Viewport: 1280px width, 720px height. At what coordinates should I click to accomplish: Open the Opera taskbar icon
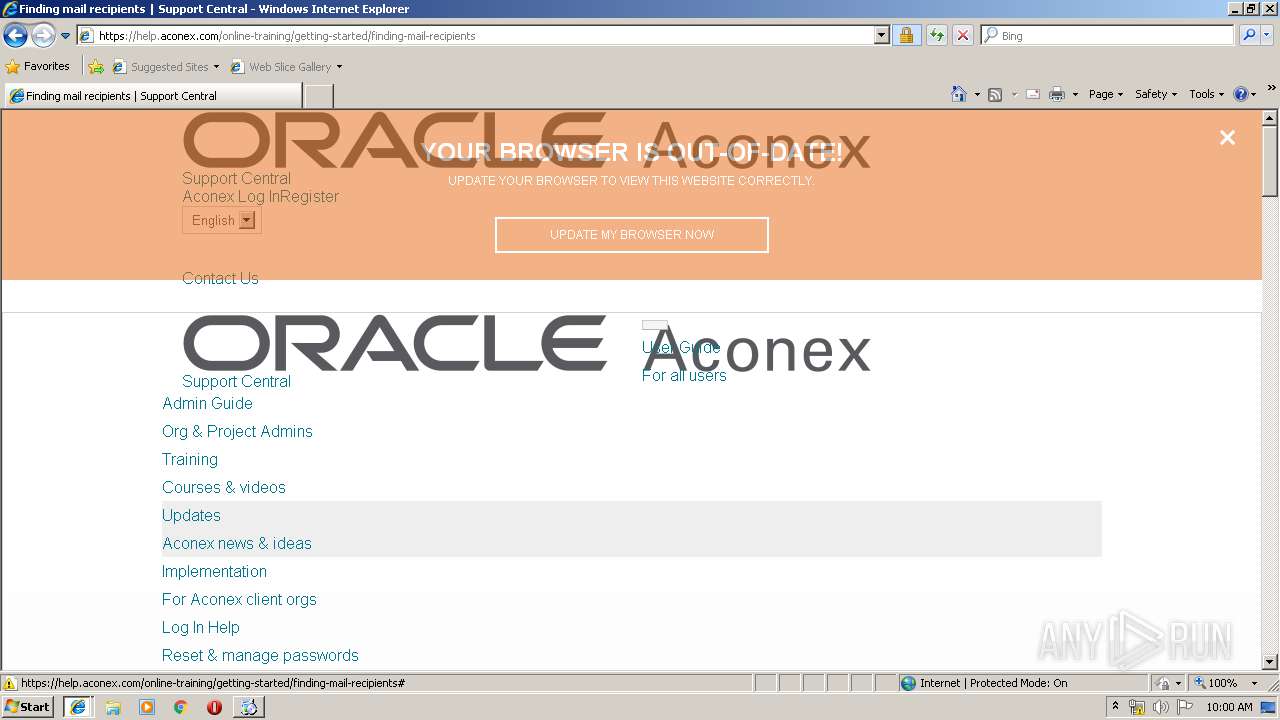(214, 707)
